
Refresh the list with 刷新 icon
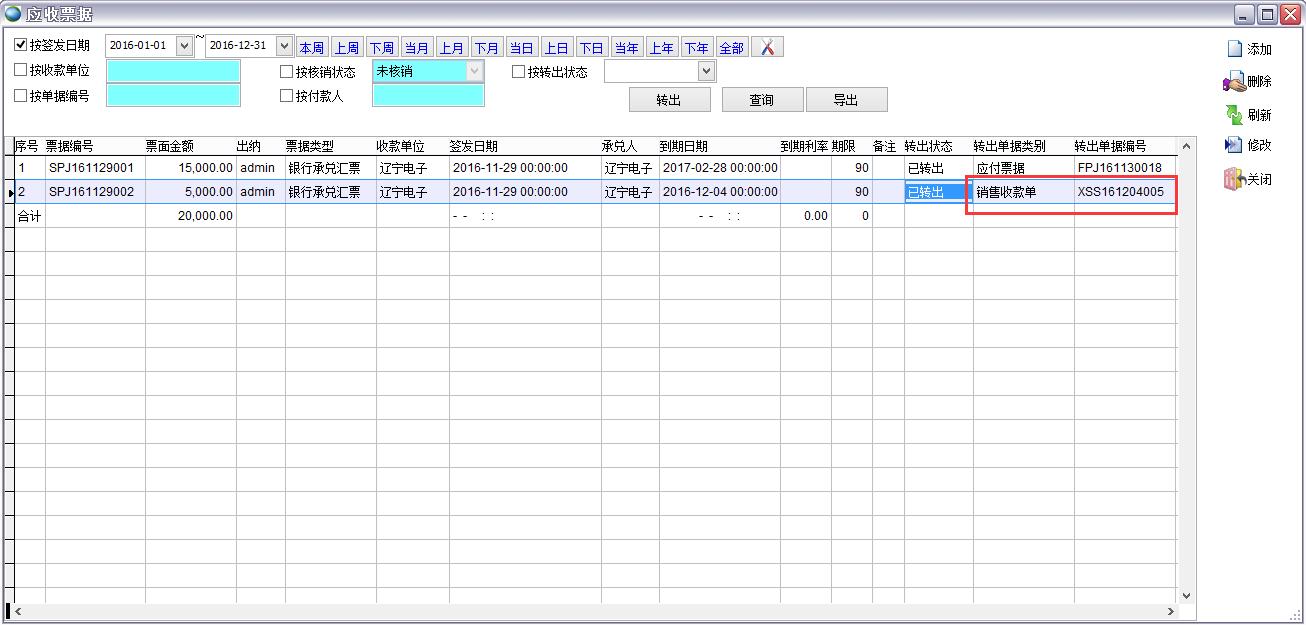pos(1234,114)
